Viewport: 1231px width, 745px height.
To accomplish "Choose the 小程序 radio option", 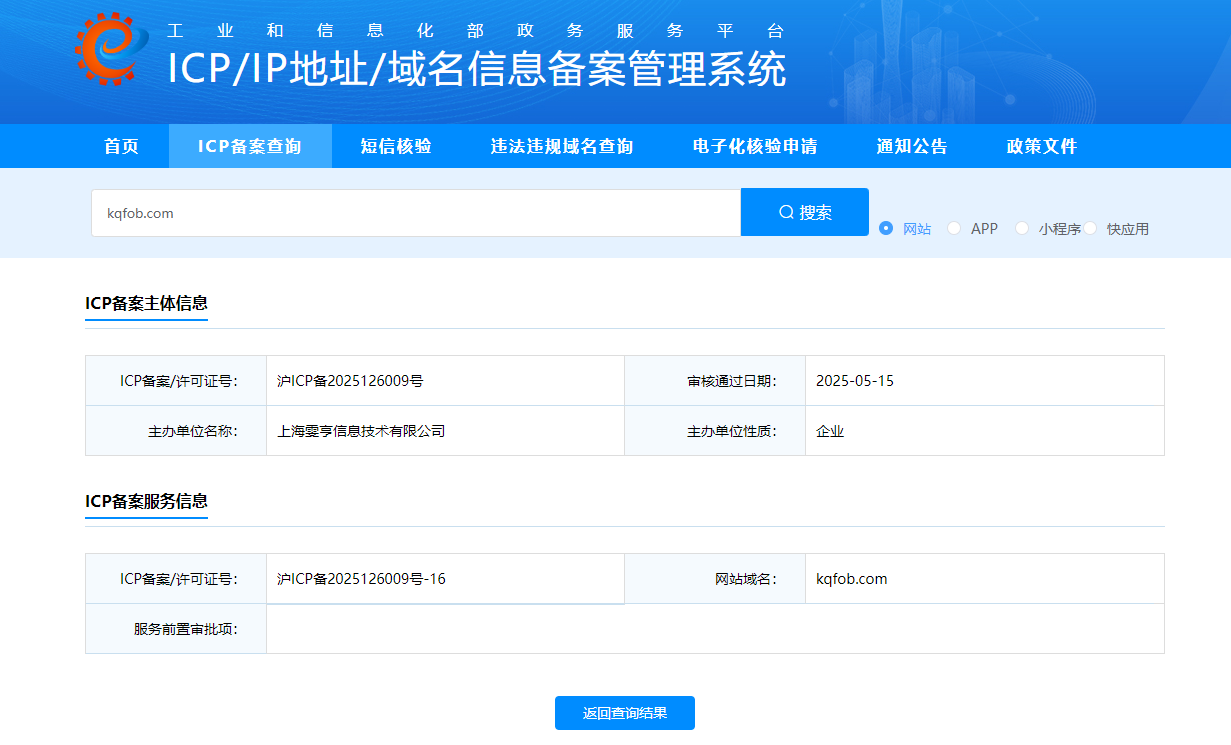I will [1048, 229].
